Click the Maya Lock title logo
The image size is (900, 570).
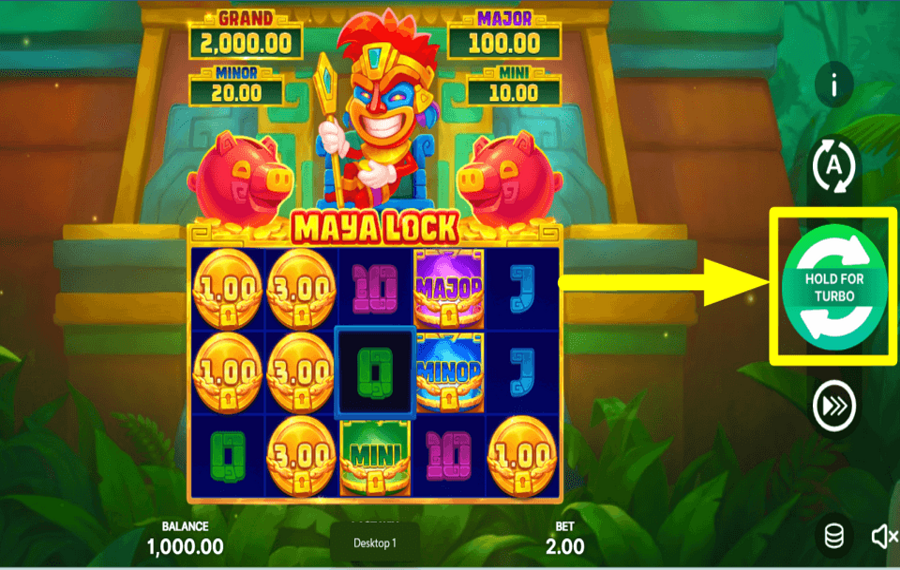tap(375, 228)
